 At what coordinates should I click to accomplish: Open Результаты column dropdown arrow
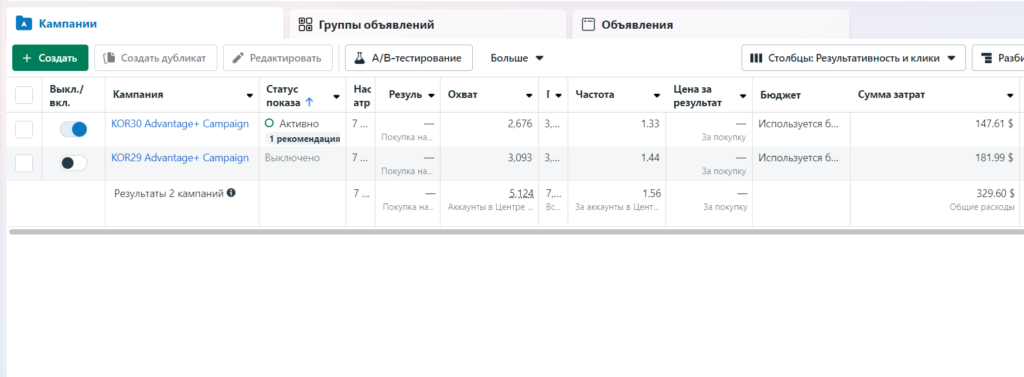coord(431,96)
